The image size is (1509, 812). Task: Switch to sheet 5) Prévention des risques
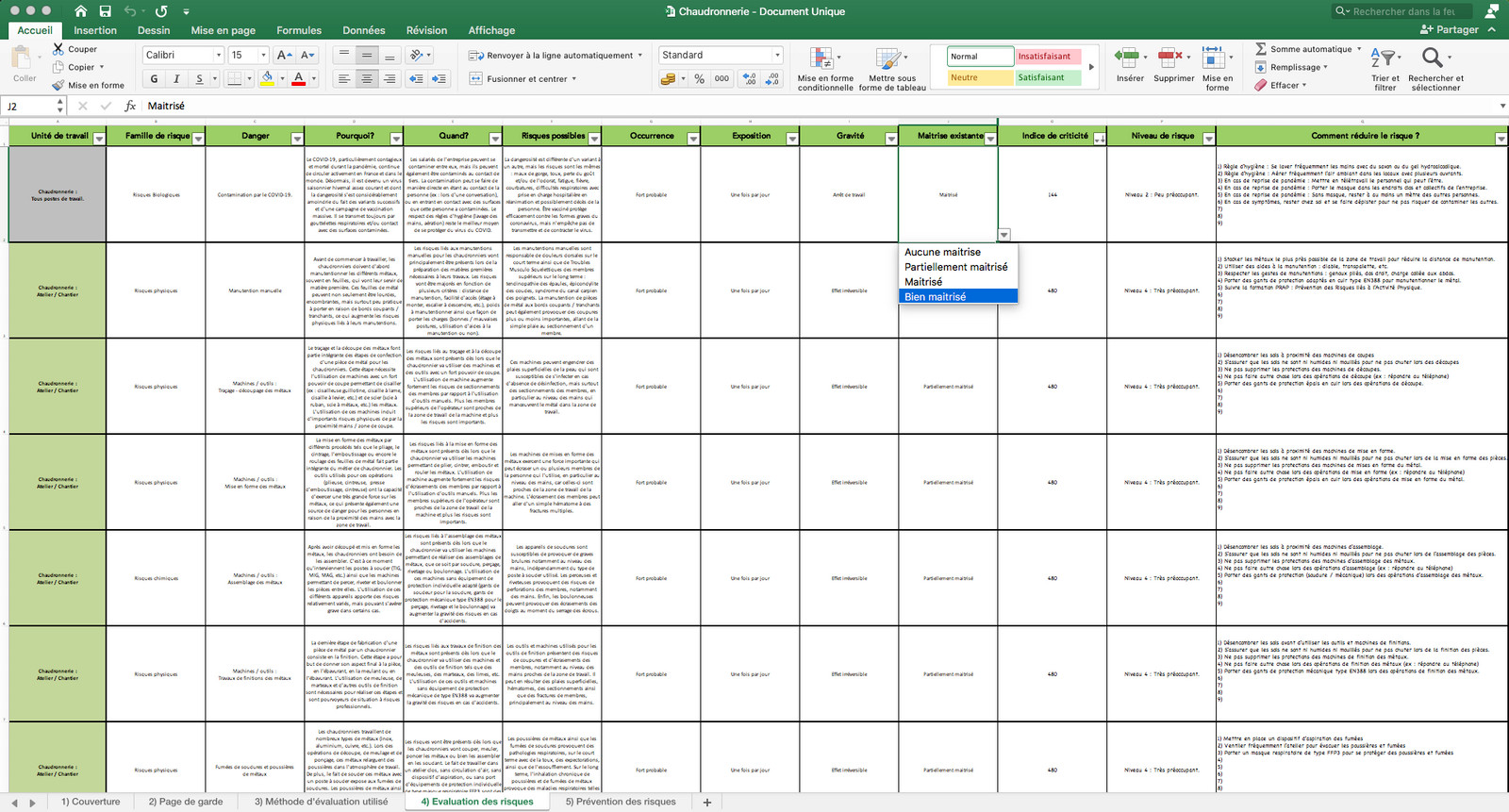pos(621,802)
